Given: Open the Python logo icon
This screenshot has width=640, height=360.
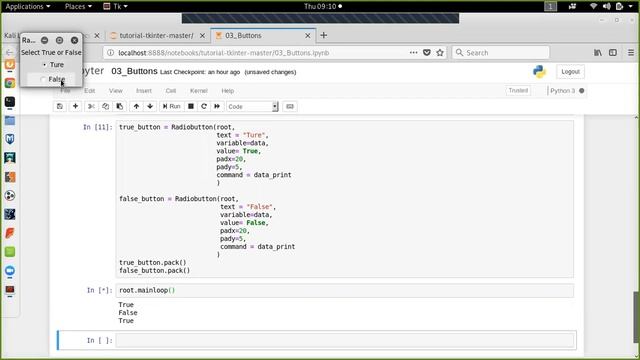Looking at the screenshot, I should tap(539, 71).
